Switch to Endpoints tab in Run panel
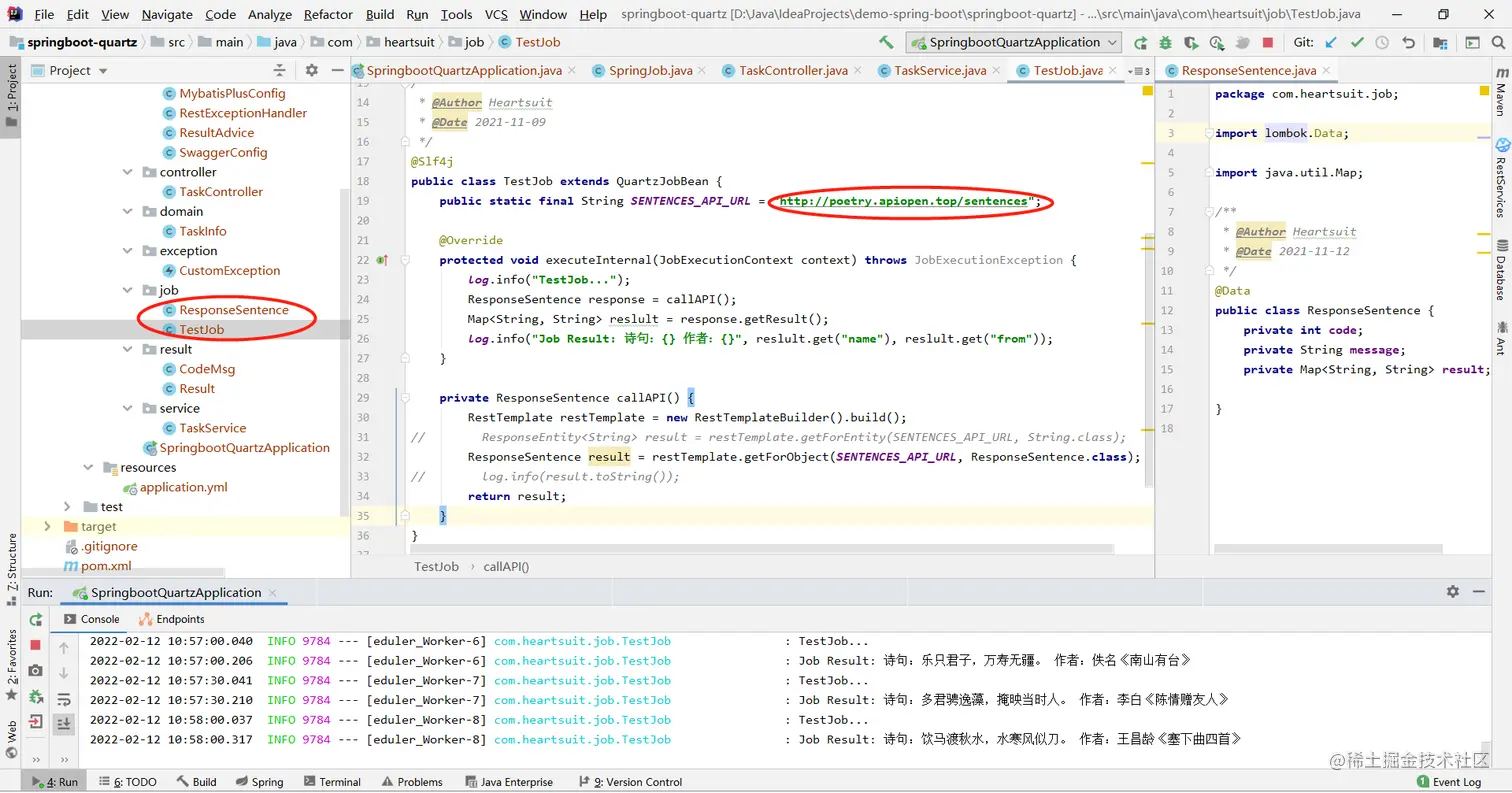Screen dimensions: 1512x793 point(172,619)
